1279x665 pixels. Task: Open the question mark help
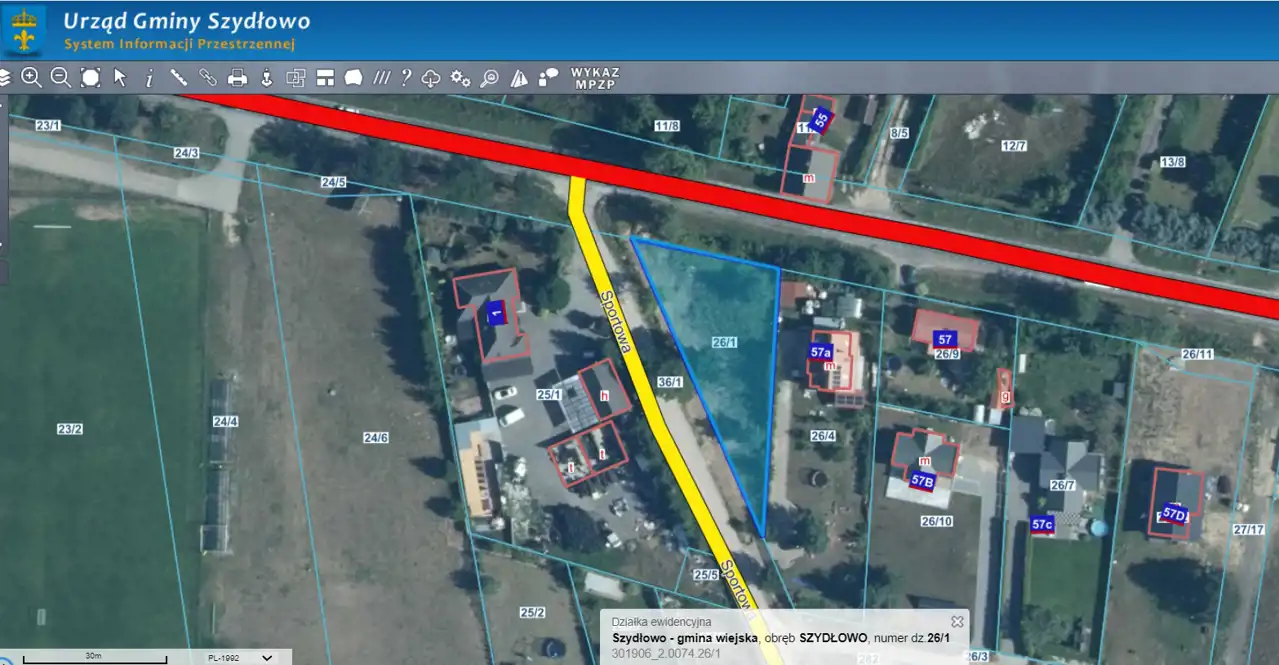[x=406, y=78]
